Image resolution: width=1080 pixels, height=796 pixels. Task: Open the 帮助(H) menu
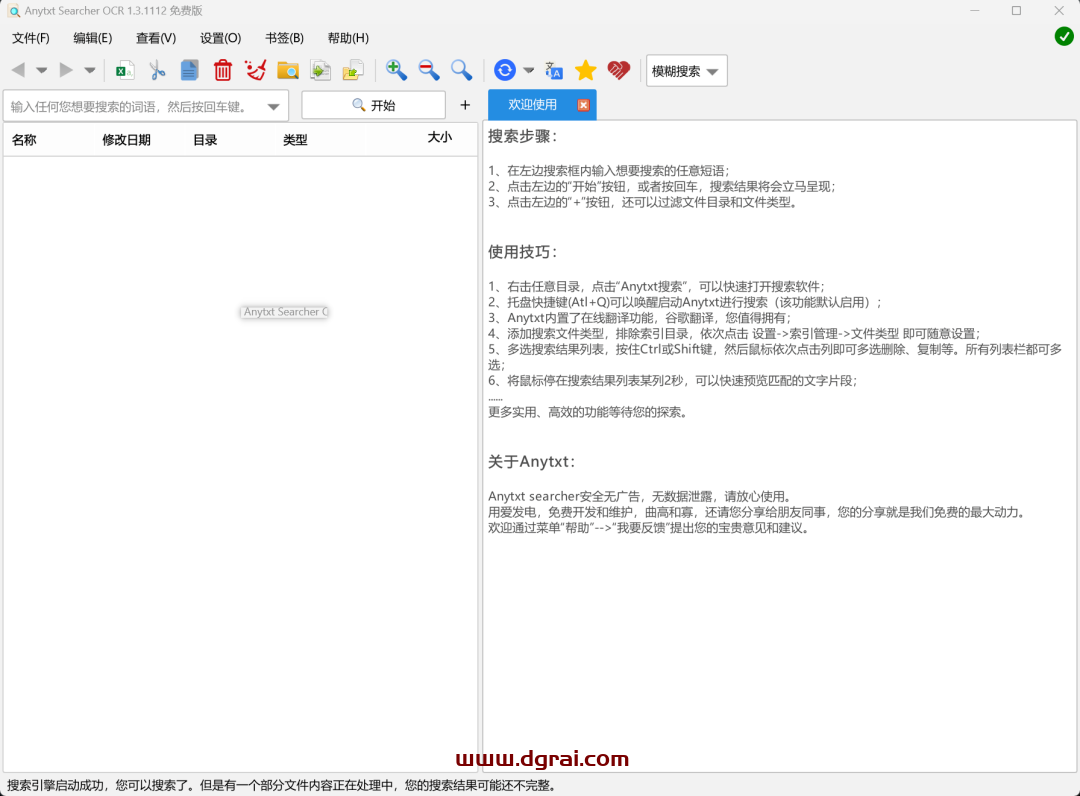pyautogui.click(x=348, y=38)
